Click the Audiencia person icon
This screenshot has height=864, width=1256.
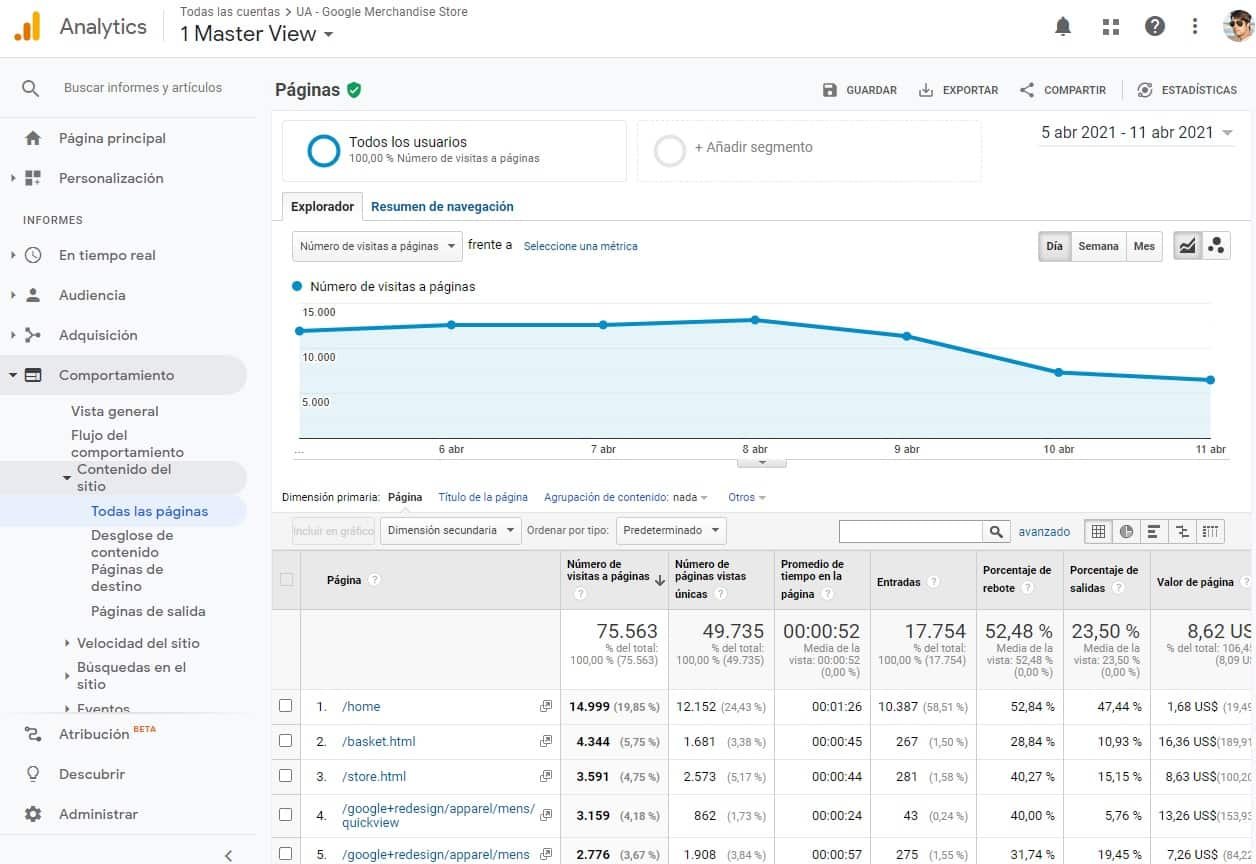pos(33,295)
